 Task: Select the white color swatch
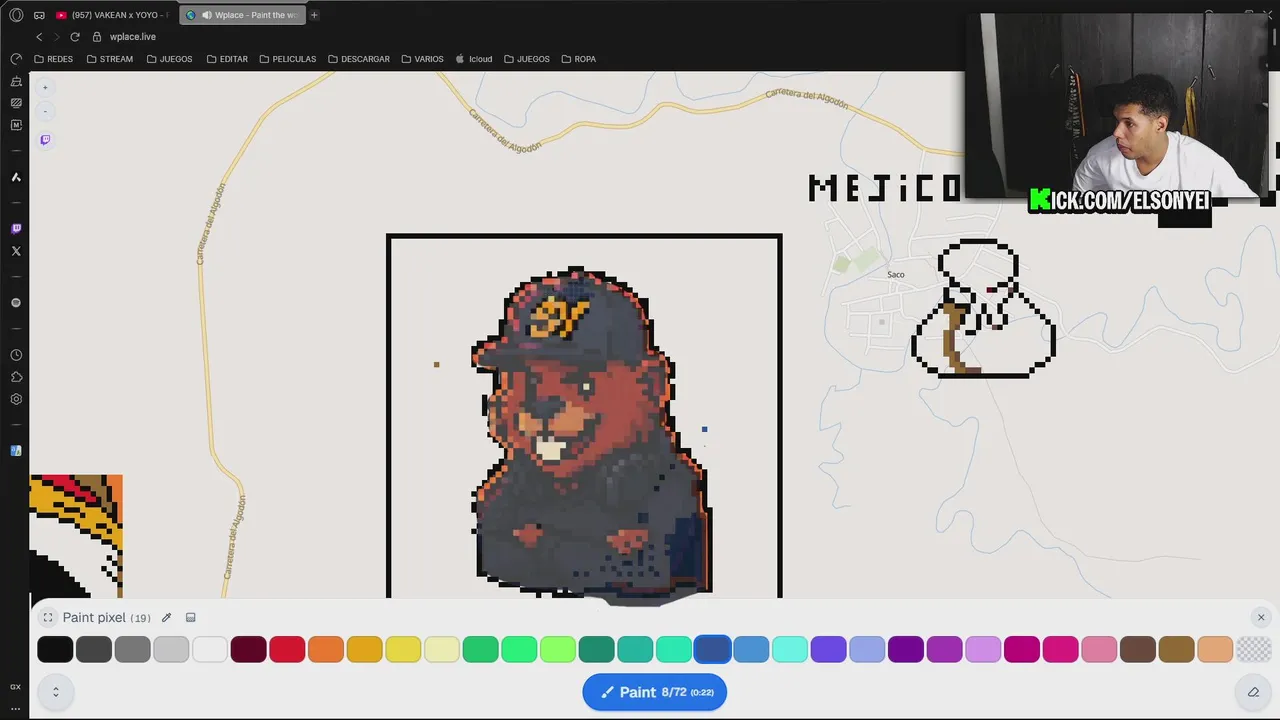click(210, 650)
